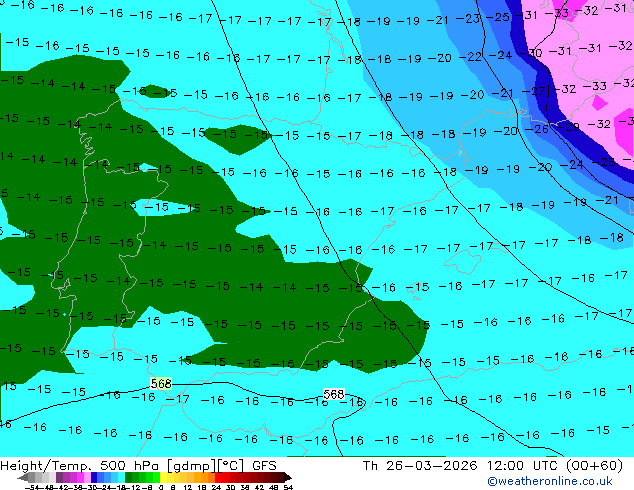
Task: Pick the dark green legend swatch
Action: coord(129,477)
